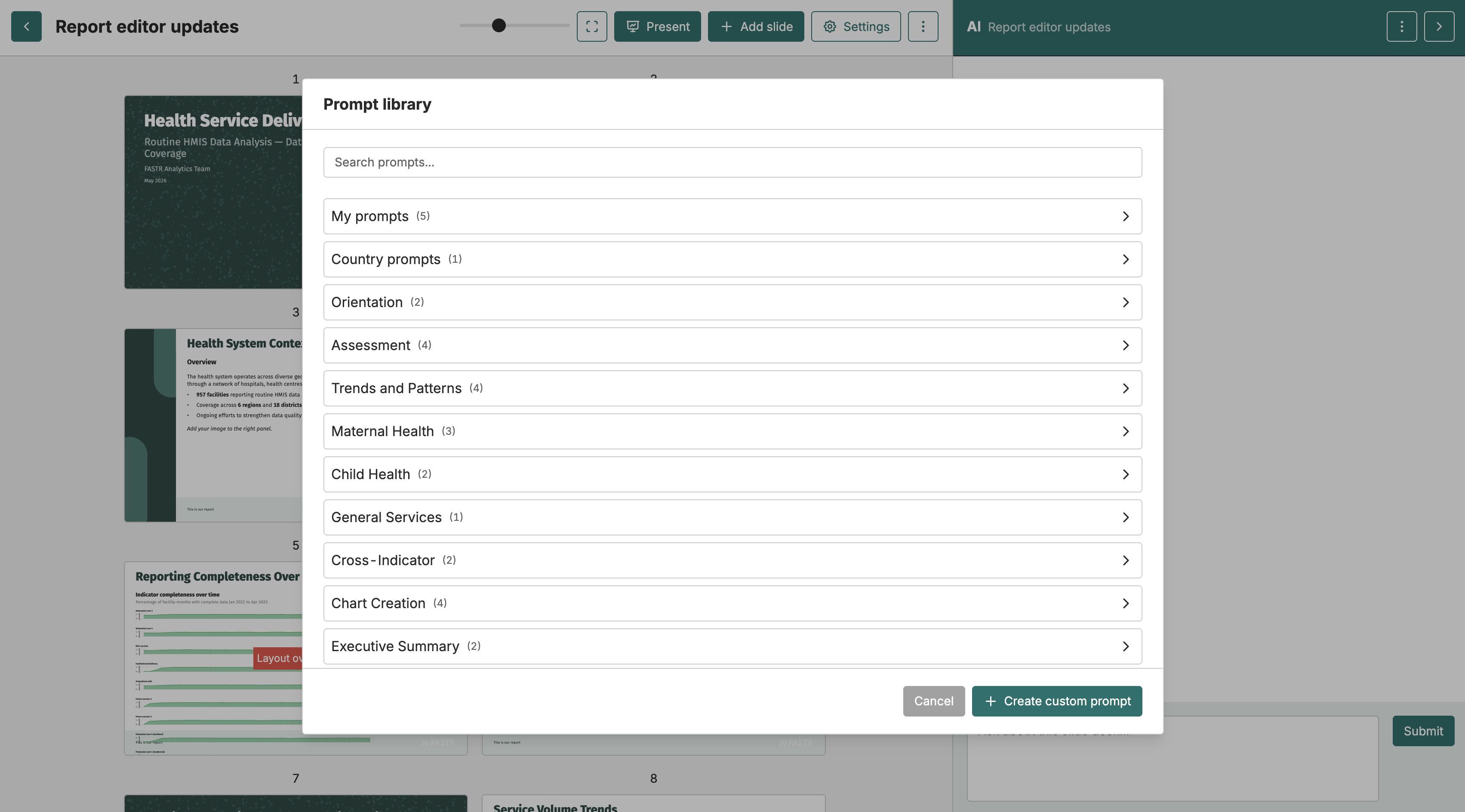Select slide 8 Service Volume Trends thumbnail
This screenshot has height=812, width=1465.
(x=653, y=803)
